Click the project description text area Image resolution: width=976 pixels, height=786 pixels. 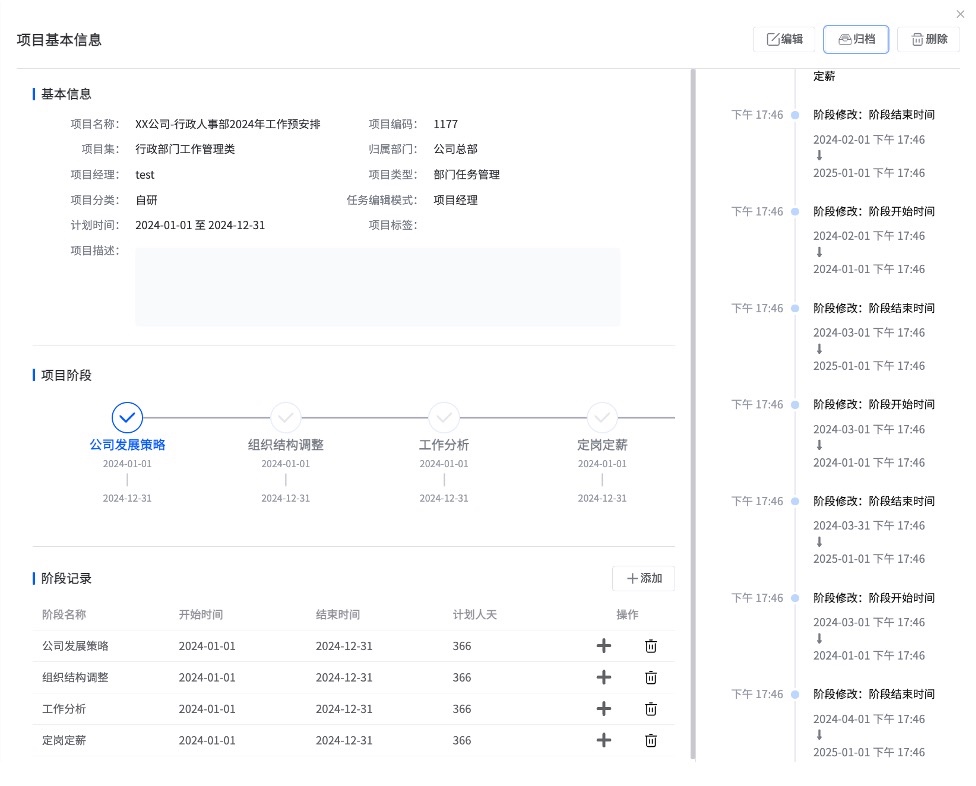(378, 287)
